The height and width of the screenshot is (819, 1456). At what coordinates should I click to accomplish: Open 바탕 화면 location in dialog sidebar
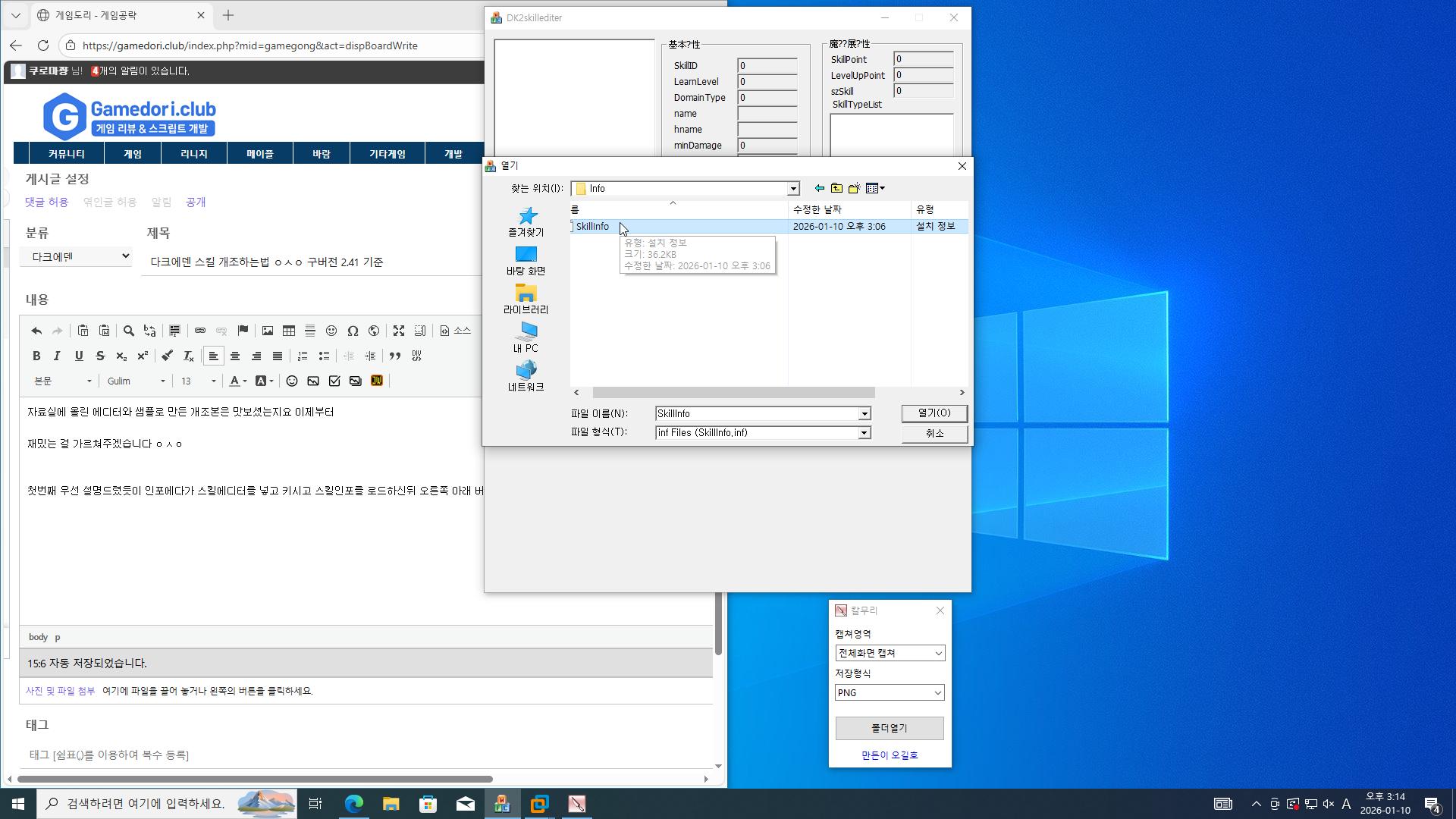point(526,260)
